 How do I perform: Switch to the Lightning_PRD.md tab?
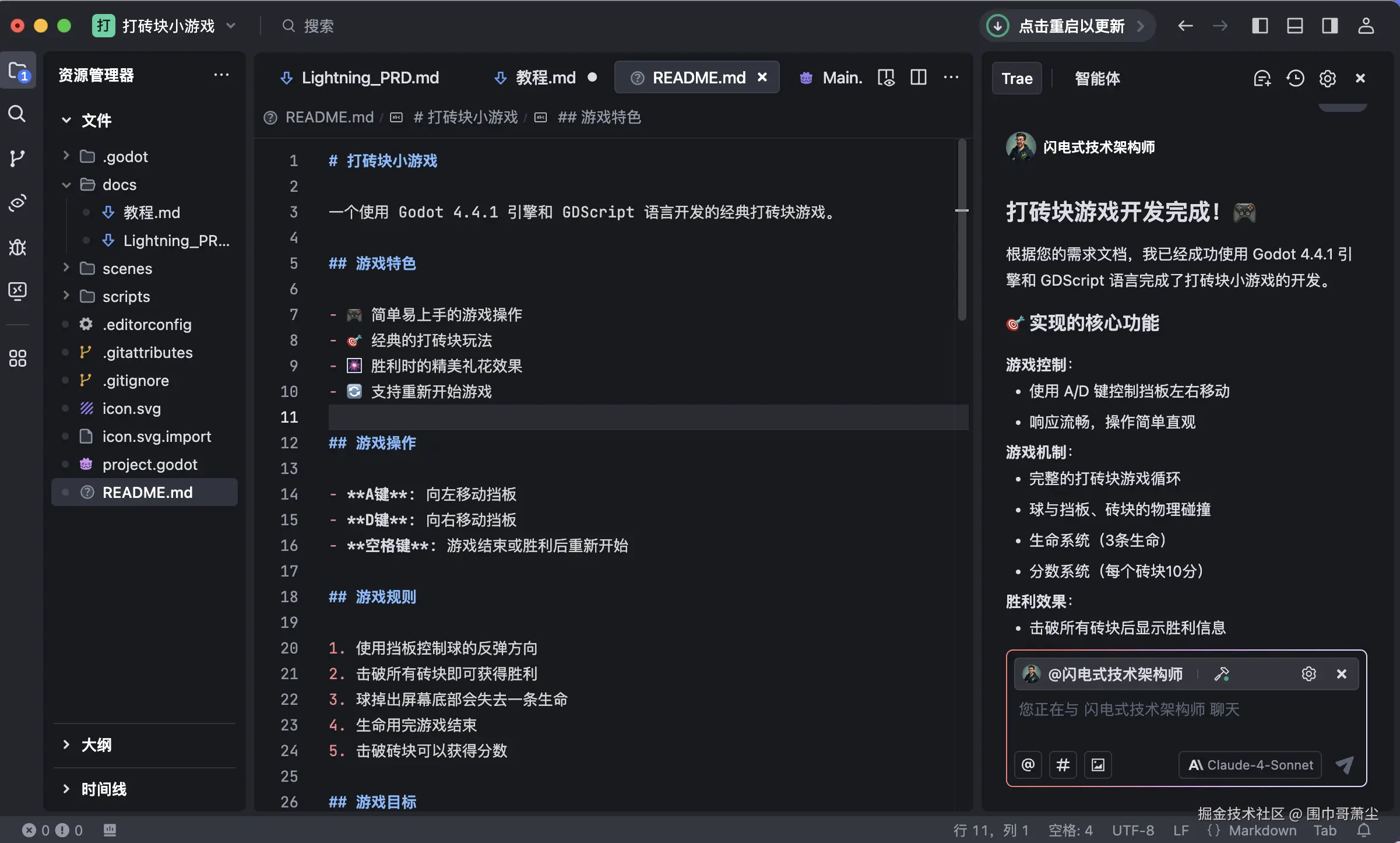point(370,78)
